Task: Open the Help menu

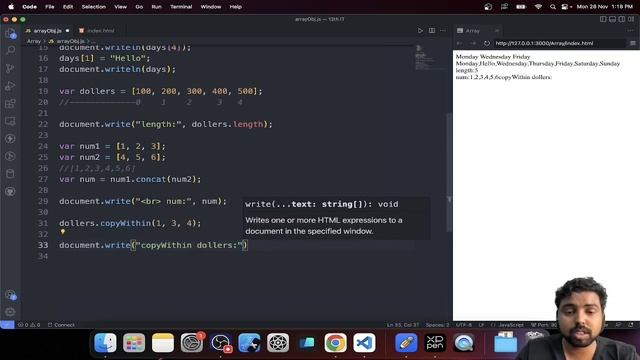Action: [236, 7]
